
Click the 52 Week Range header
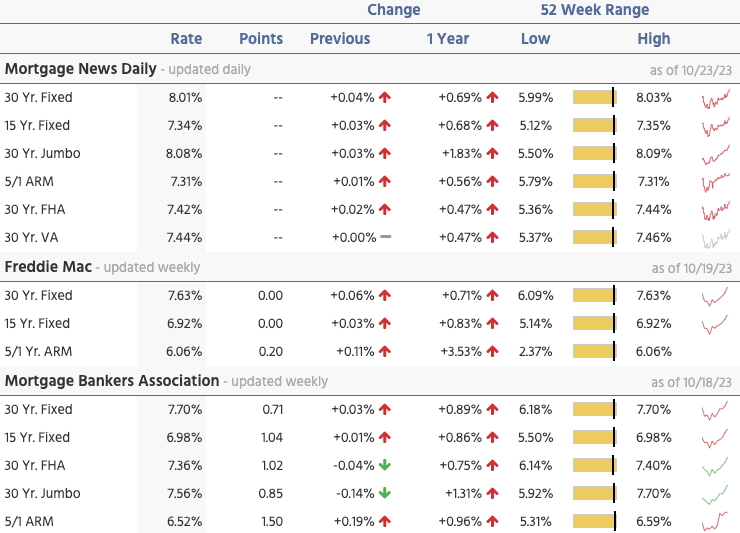(x=595, y=10)
